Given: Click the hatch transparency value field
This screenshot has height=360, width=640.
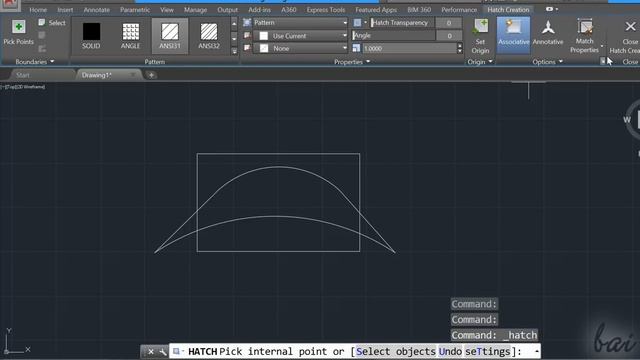Looking at the screenshot, I should pos(449,23).
